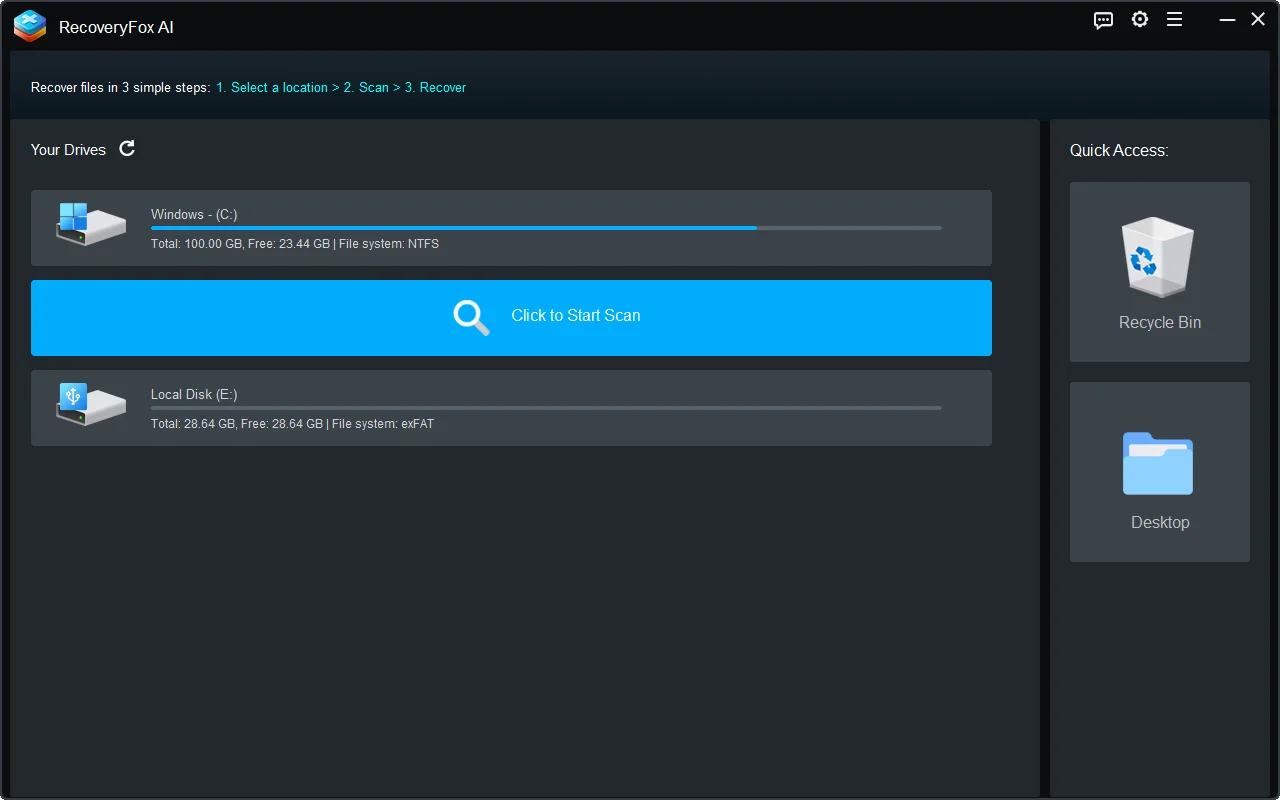Viewport: 1280px width, 800px height.
Task: Open the Select a location step link
Action: [272, 87]
